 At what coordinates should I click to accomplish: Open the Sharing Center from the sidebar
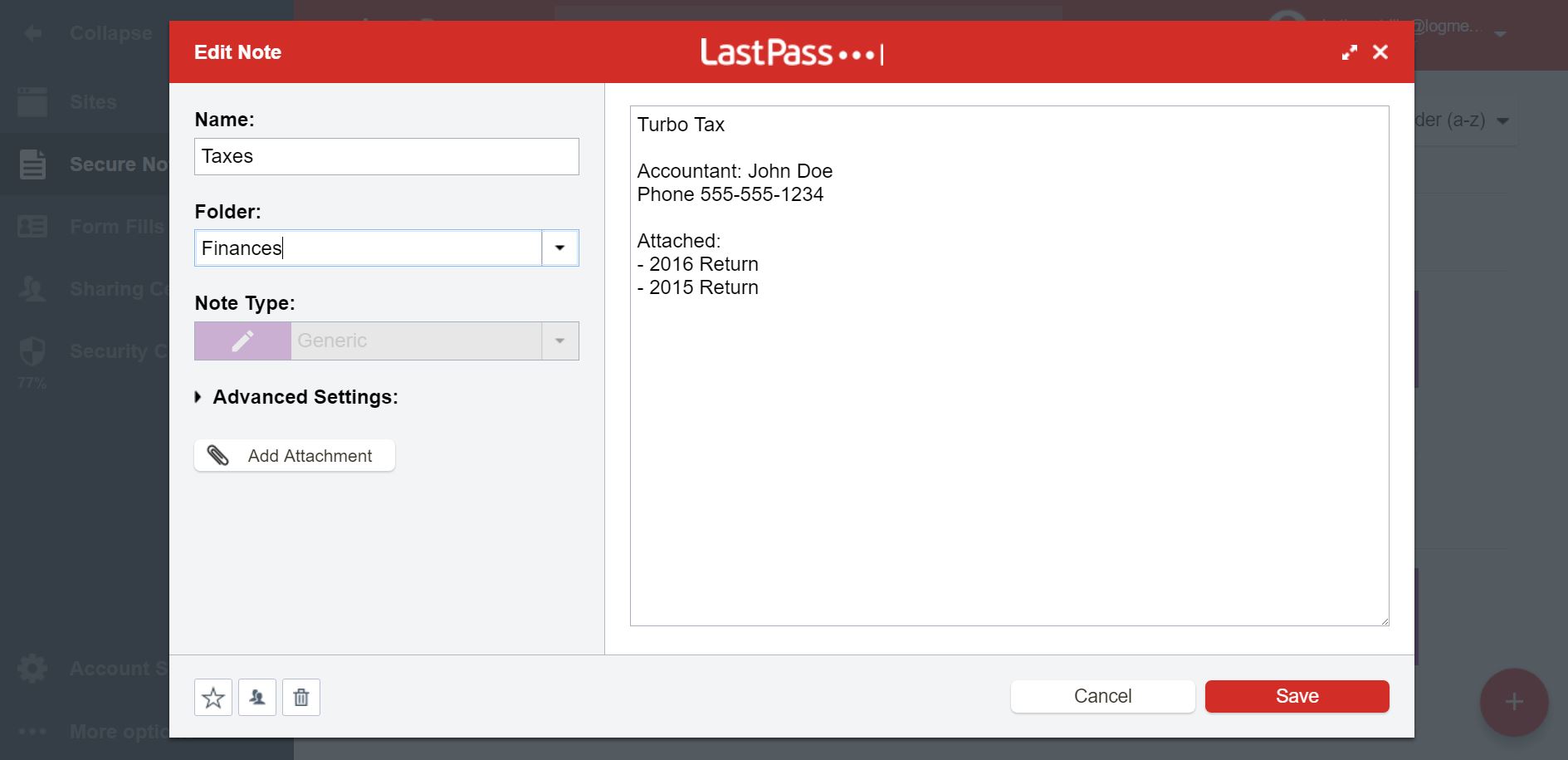(32, 288)
